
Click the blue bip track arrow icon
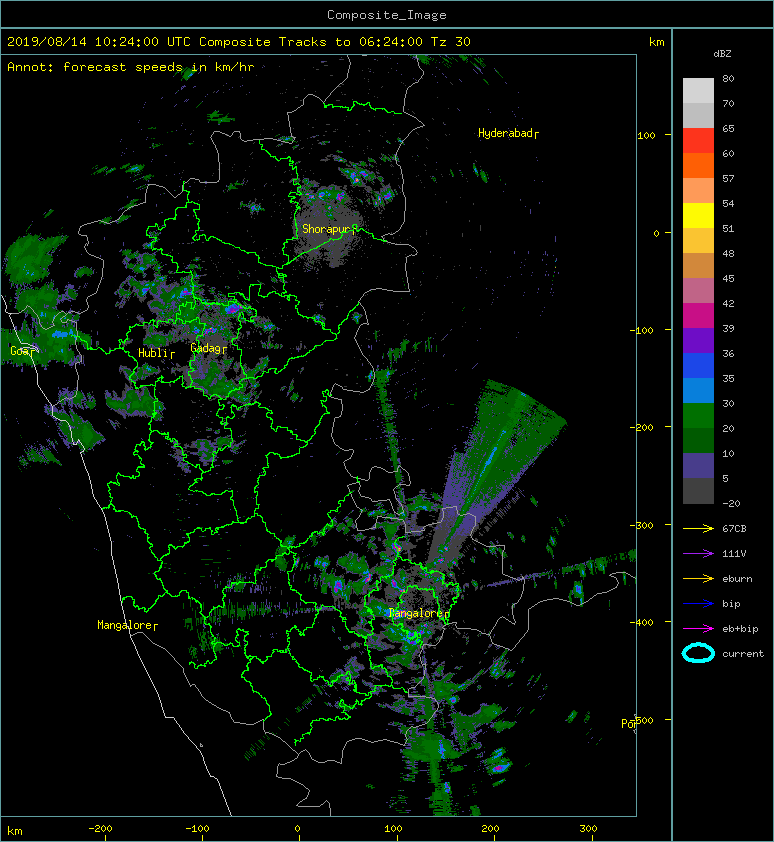click(x=698, y=604)
